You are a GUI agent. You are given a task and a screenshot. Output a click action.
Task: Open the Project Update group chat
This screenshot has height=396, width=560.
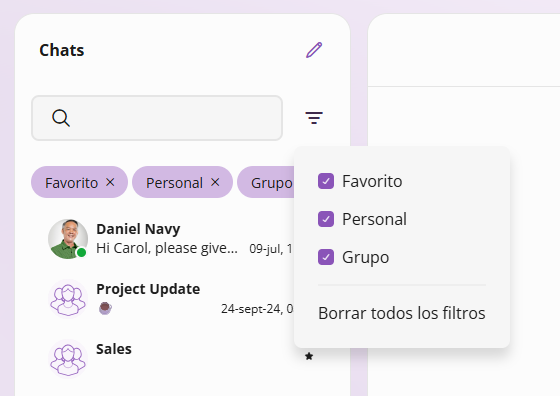click(170, 299)
